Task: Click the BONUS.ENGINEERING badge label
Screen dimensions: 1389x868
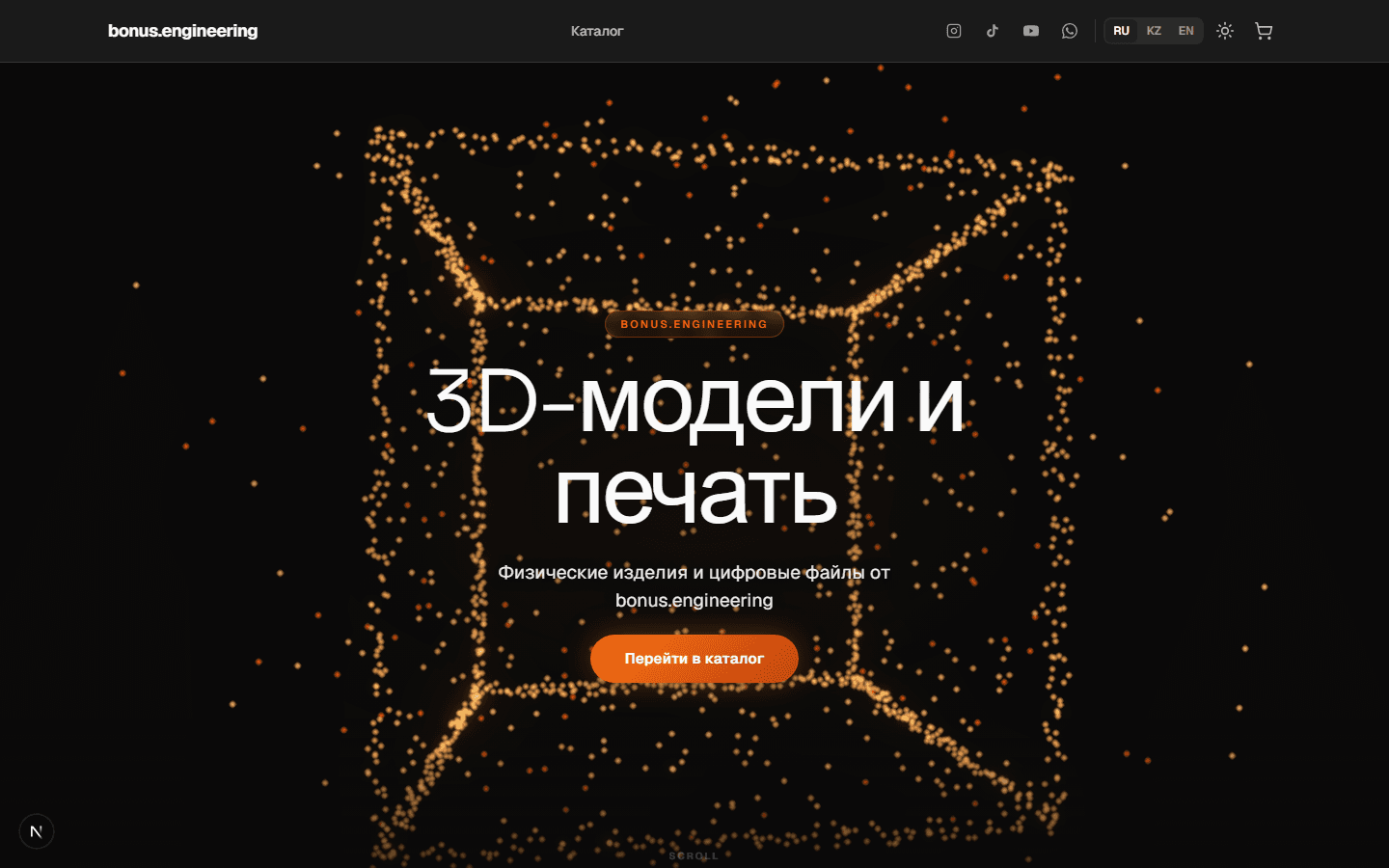Action: coord(694,324)
